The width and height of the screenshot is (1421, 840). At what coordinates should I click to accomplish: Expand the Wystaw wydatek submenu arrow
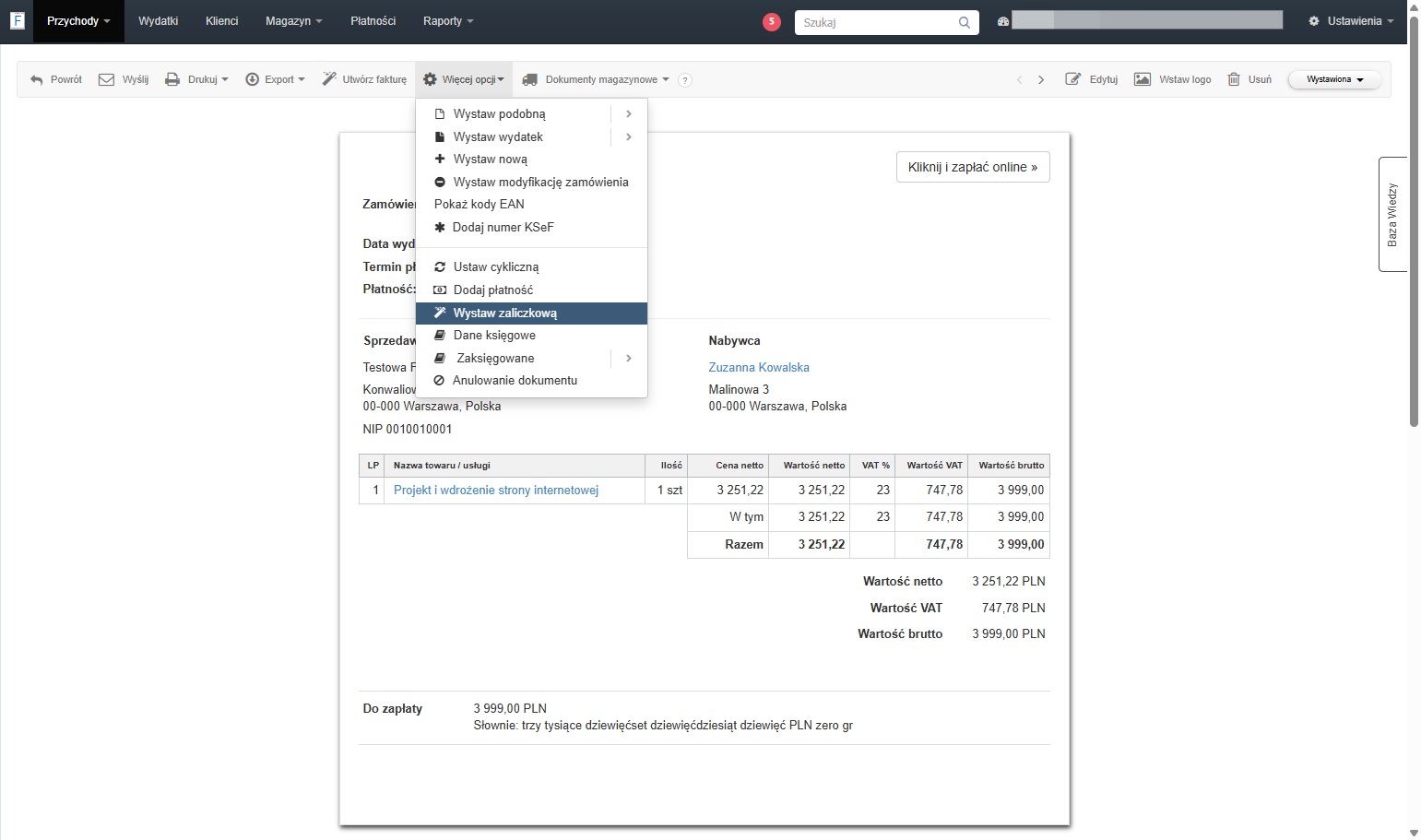coord(629,137)
